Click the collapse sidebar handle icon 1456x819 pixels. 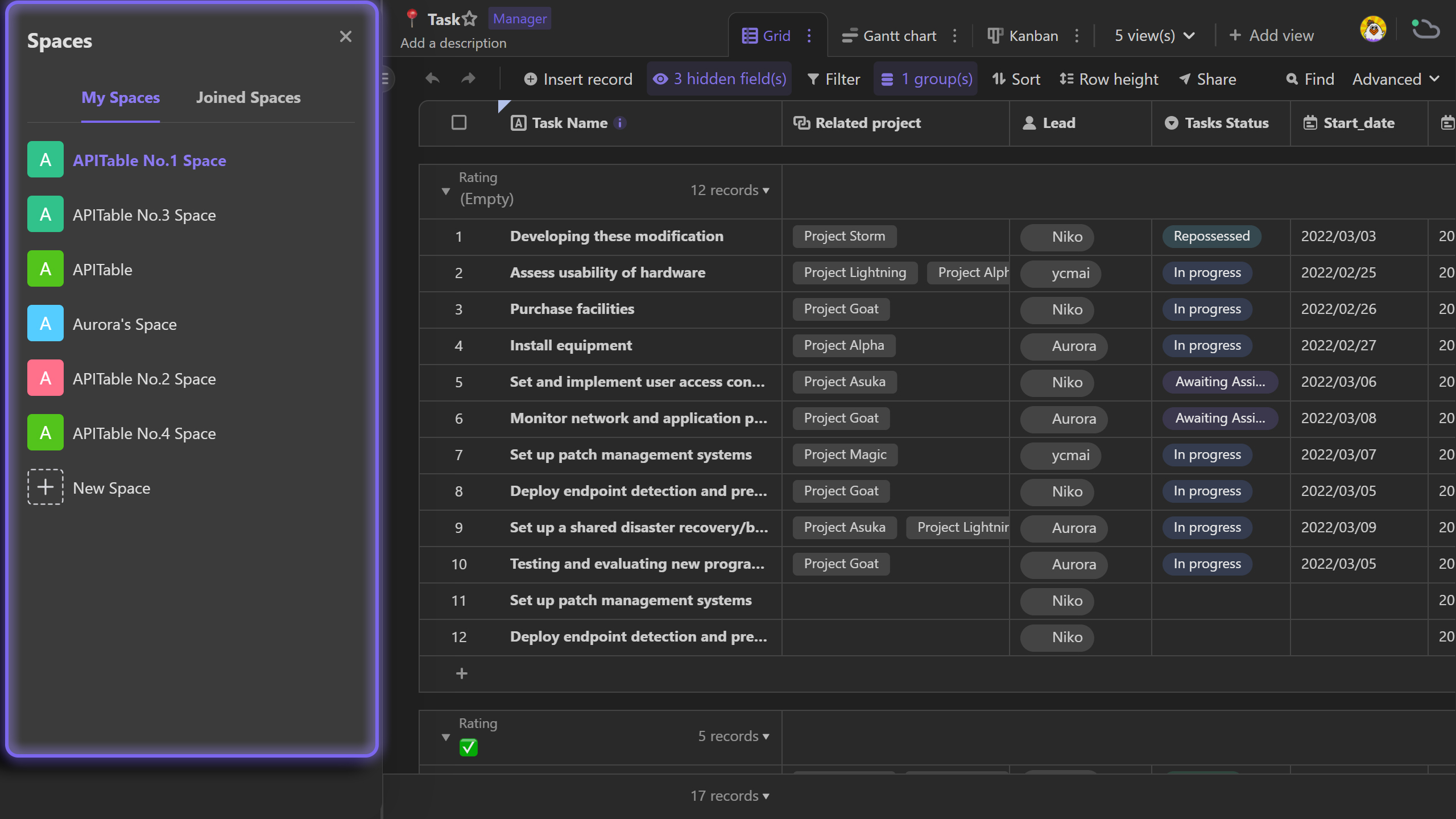[x=385, y=78]
